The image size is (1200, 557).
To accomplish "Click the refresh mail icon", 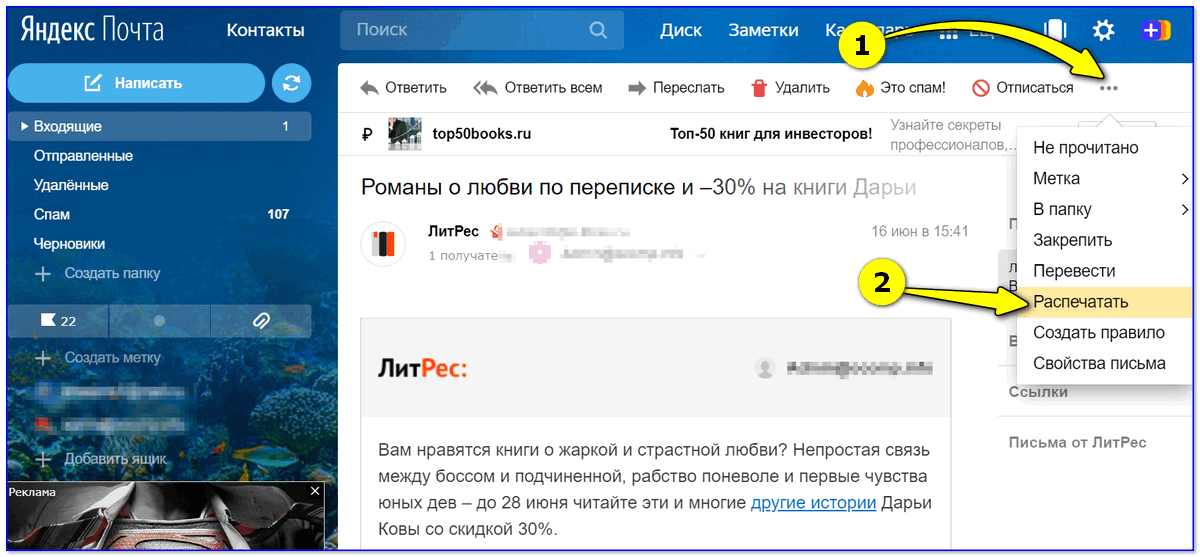I will pyautogui.click(x=291, y=84).
